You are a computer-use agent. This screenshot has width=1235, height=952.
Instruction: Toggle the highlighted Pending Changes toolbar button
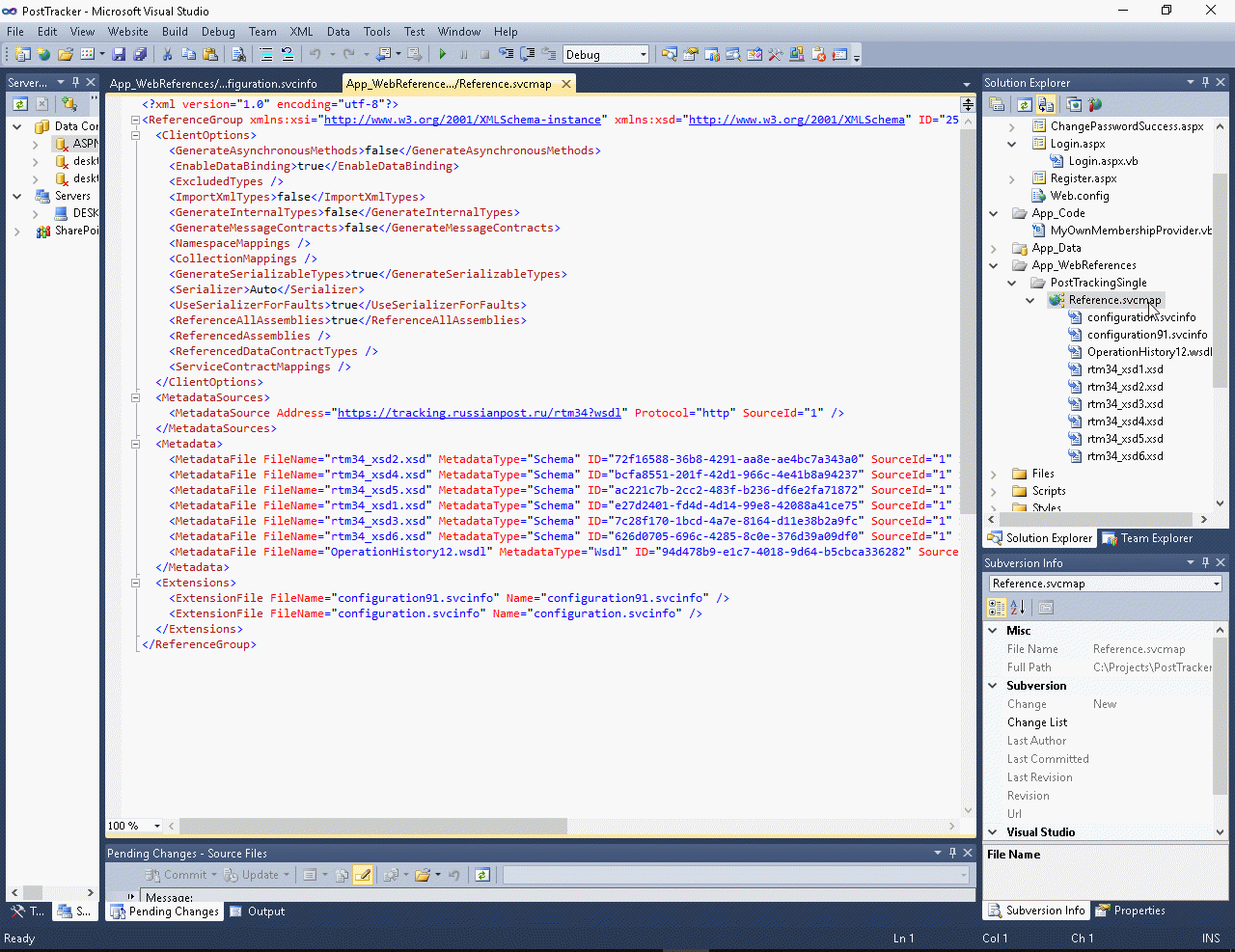pos(363,875)
